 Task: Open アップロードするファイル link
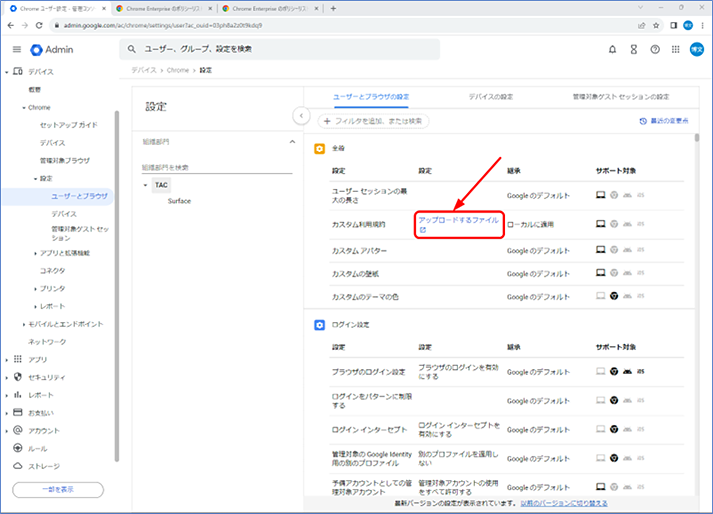(458, 224)
